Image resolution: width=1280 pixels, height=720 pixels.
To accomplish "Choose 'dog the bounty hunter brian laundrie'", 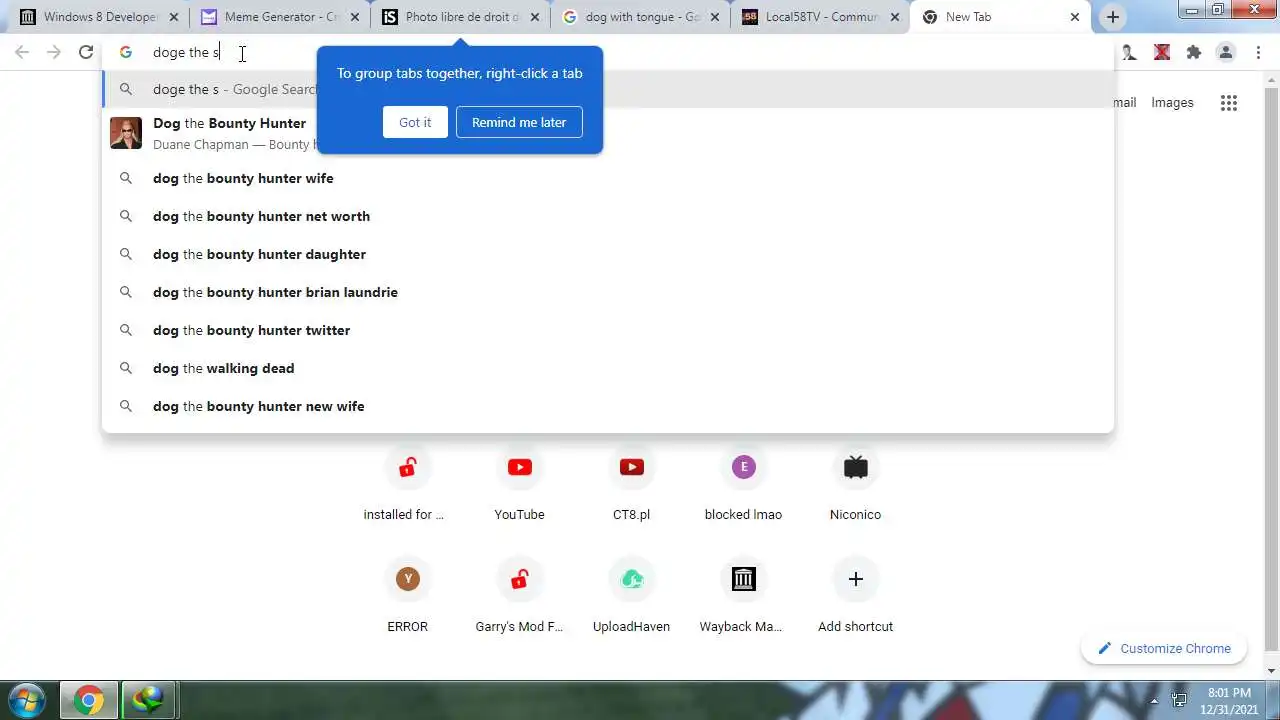I will pos(608,292).
